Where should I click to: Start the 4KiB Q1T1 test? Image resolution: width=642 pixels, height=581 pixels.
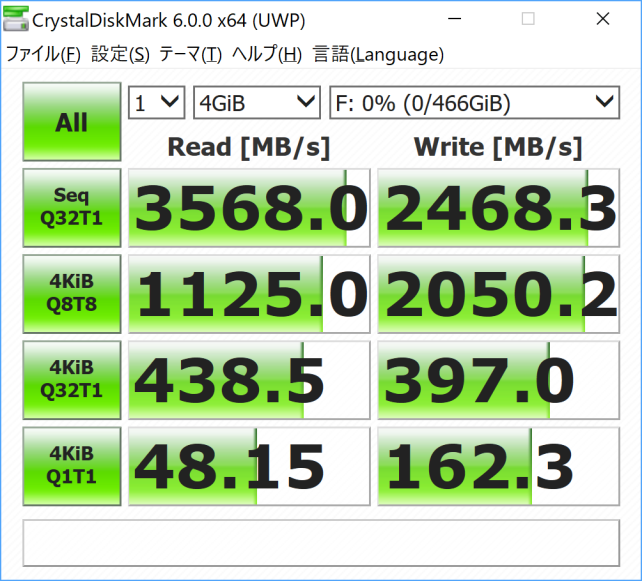click(x=72, y=466)
